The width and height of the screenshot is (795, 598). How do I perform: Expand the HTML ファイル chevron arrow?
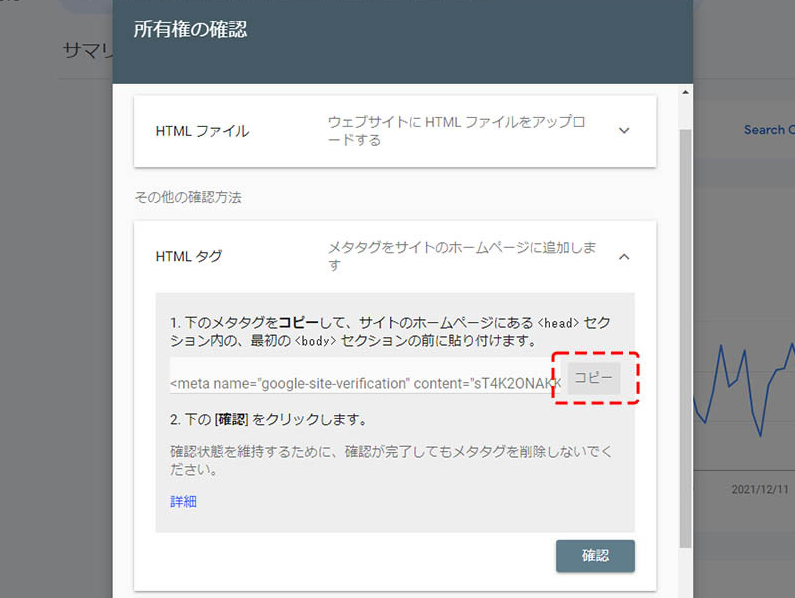point(624,131)
